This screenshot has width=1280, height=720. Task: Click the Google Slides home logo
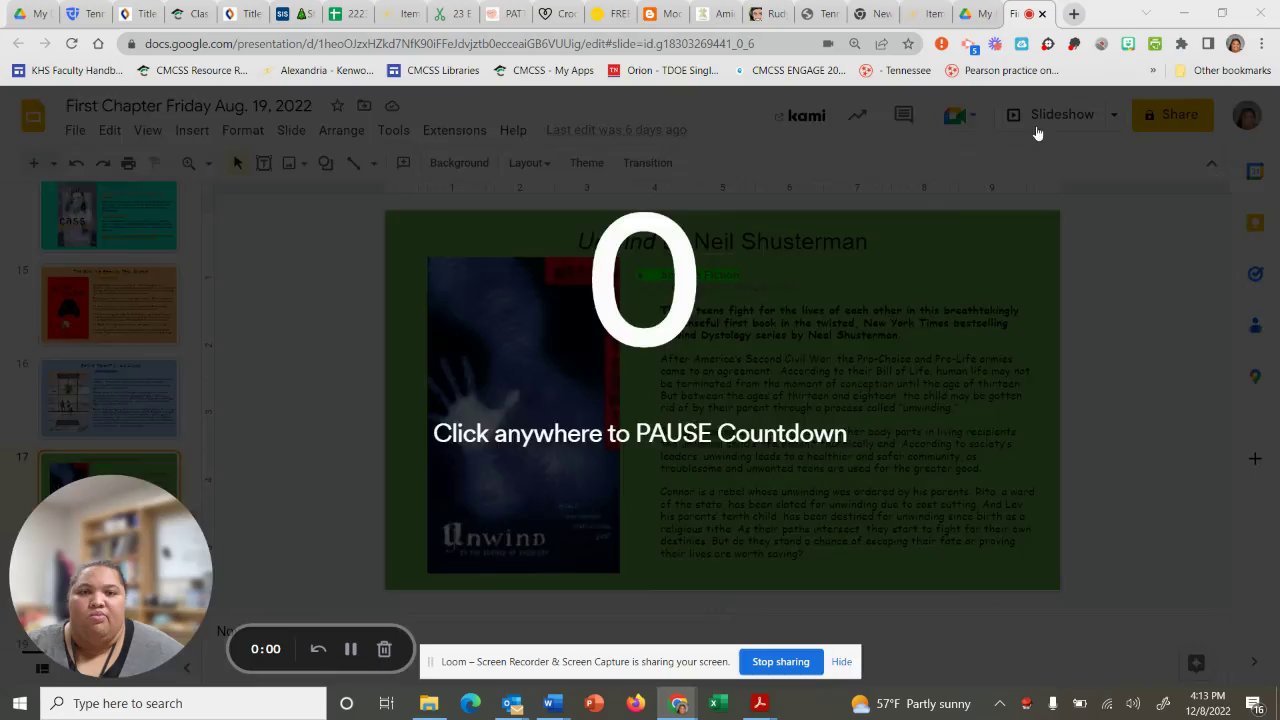(x=33, y=116)
